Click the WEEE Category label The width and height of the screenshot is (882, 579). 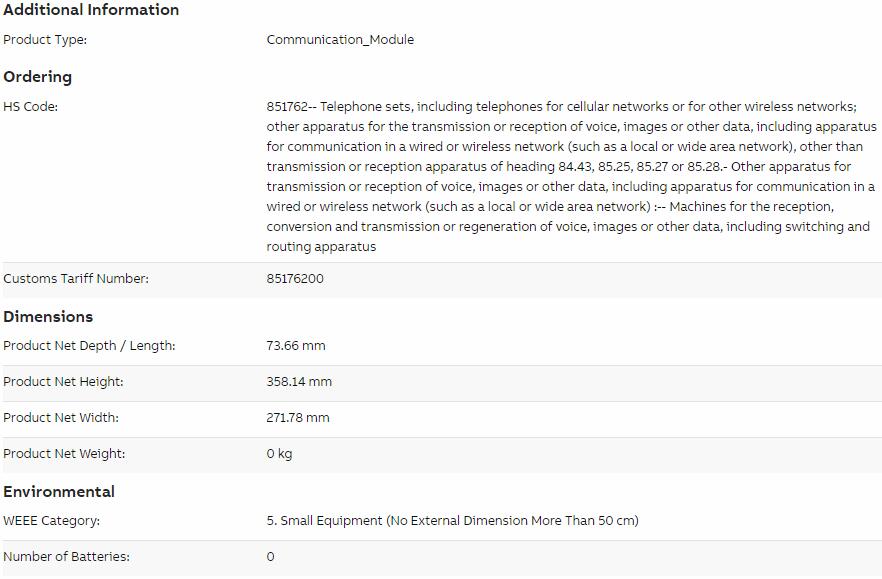click(x=51, y=520)
